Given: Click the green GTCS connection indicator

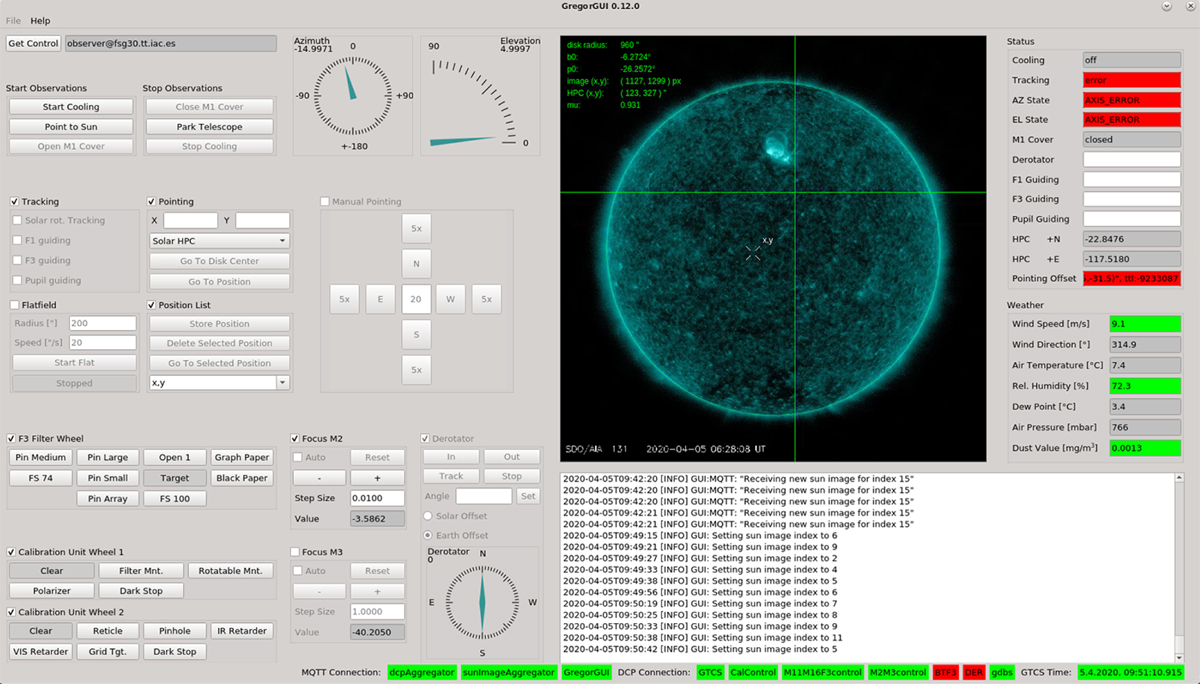Looking at the screenshot, I should point(710,672).
